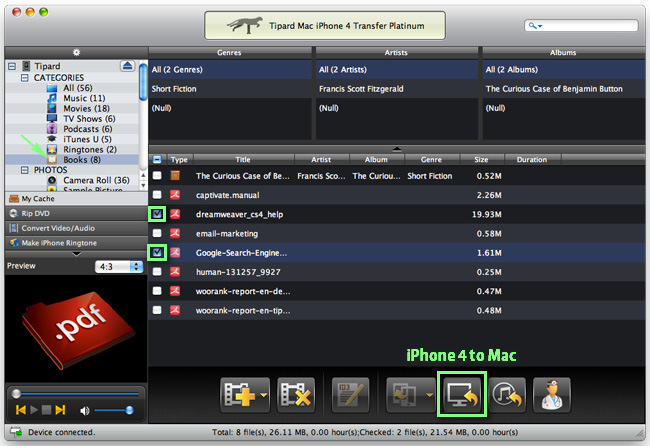Open Make iPhone Ringtone section

pos(76,243)
